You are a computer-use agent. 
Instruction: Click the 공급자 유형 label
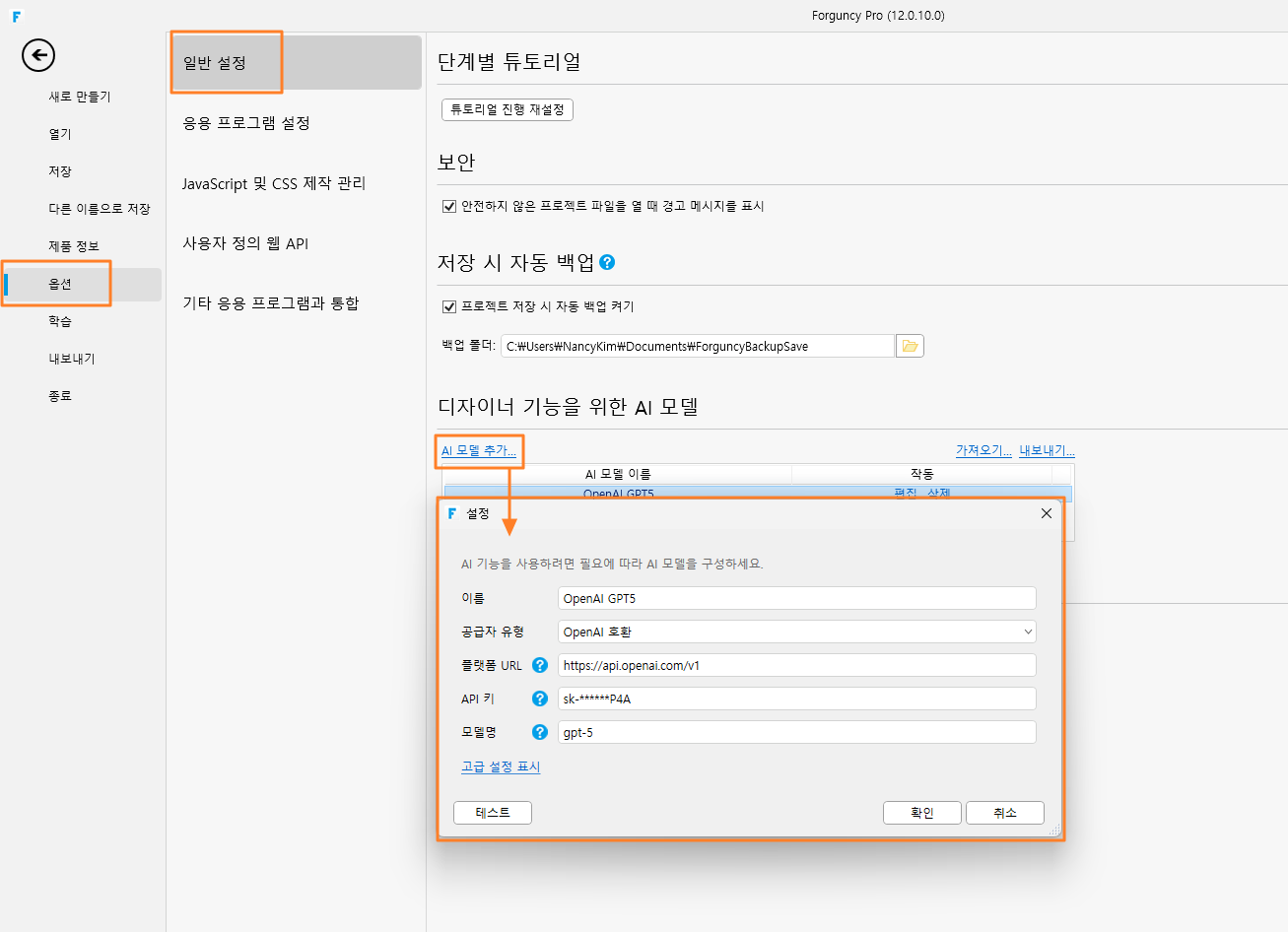pyautogui.click(x=493, y=632)
